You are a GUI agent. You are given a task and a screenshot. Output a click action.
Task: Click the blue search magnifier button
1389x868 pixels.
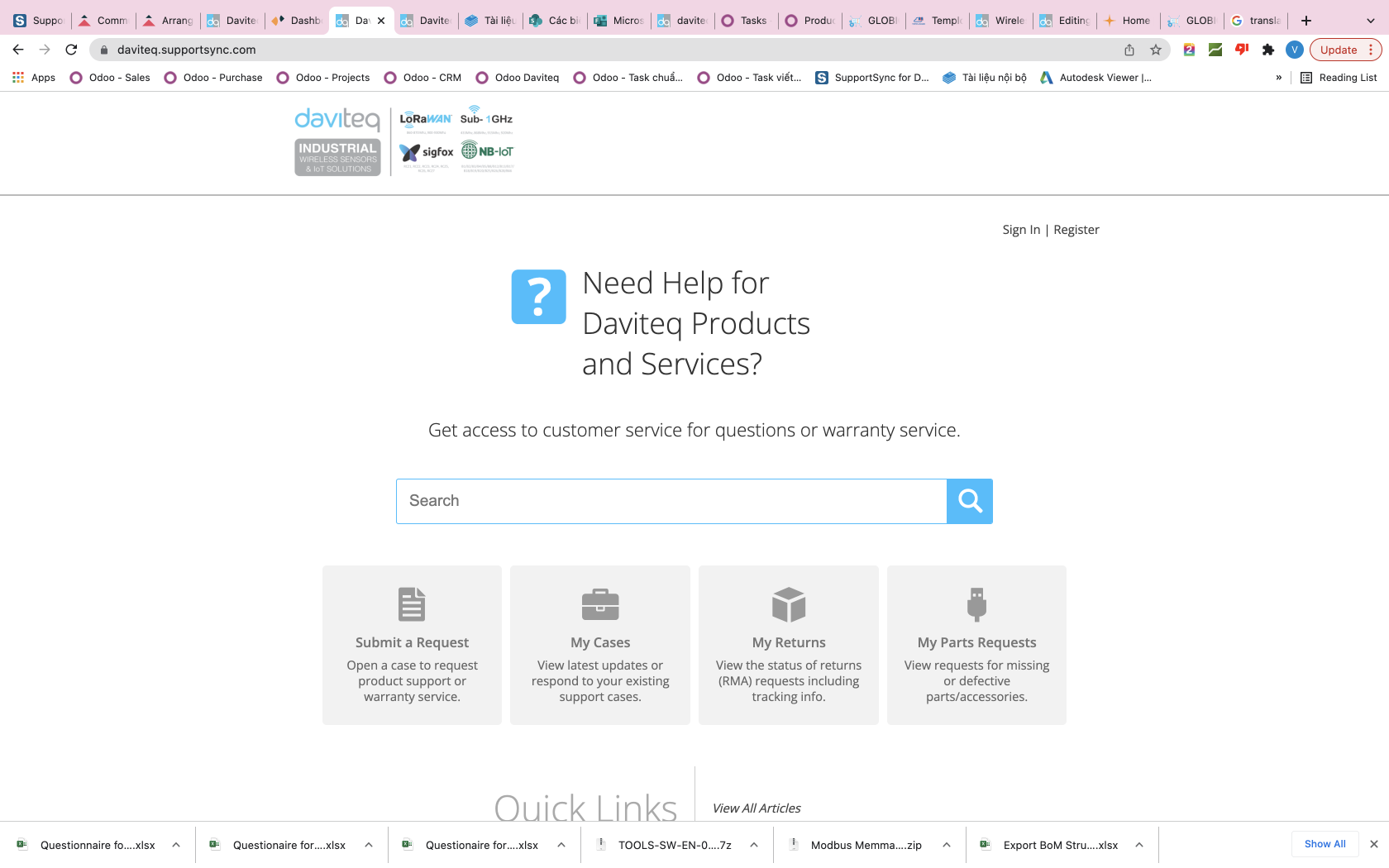969,501
